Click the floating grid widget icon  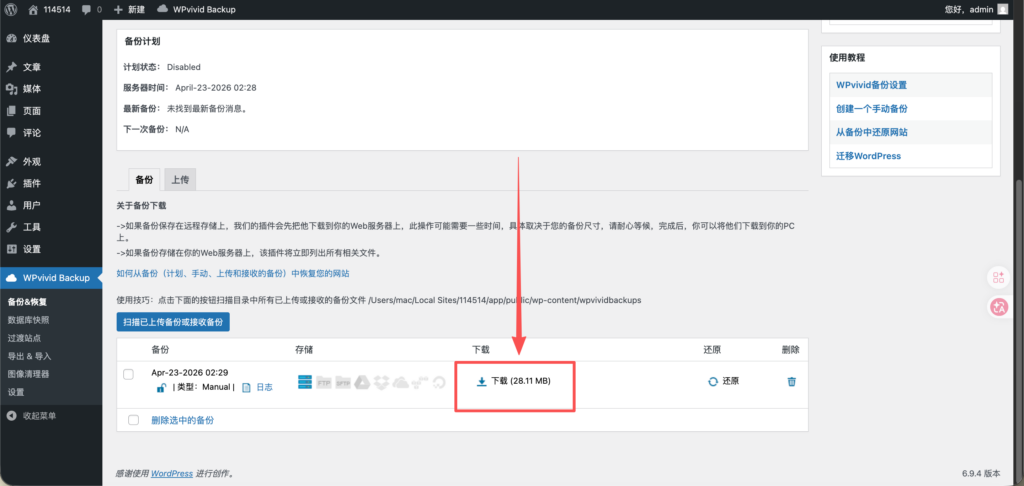pyautogui.click(x=999, y=278)
